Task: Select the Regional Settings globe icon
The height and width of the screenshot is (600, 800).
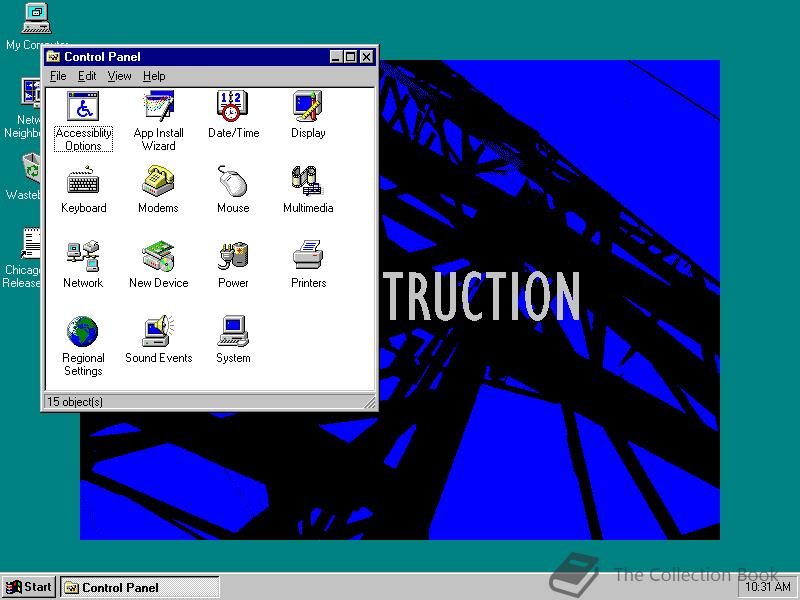Action: [82, 331]
